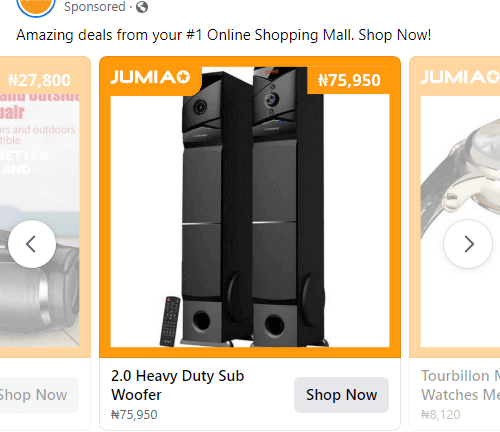
Task: Click the ₦75,950 price badge on image
Action: point(349,80)
